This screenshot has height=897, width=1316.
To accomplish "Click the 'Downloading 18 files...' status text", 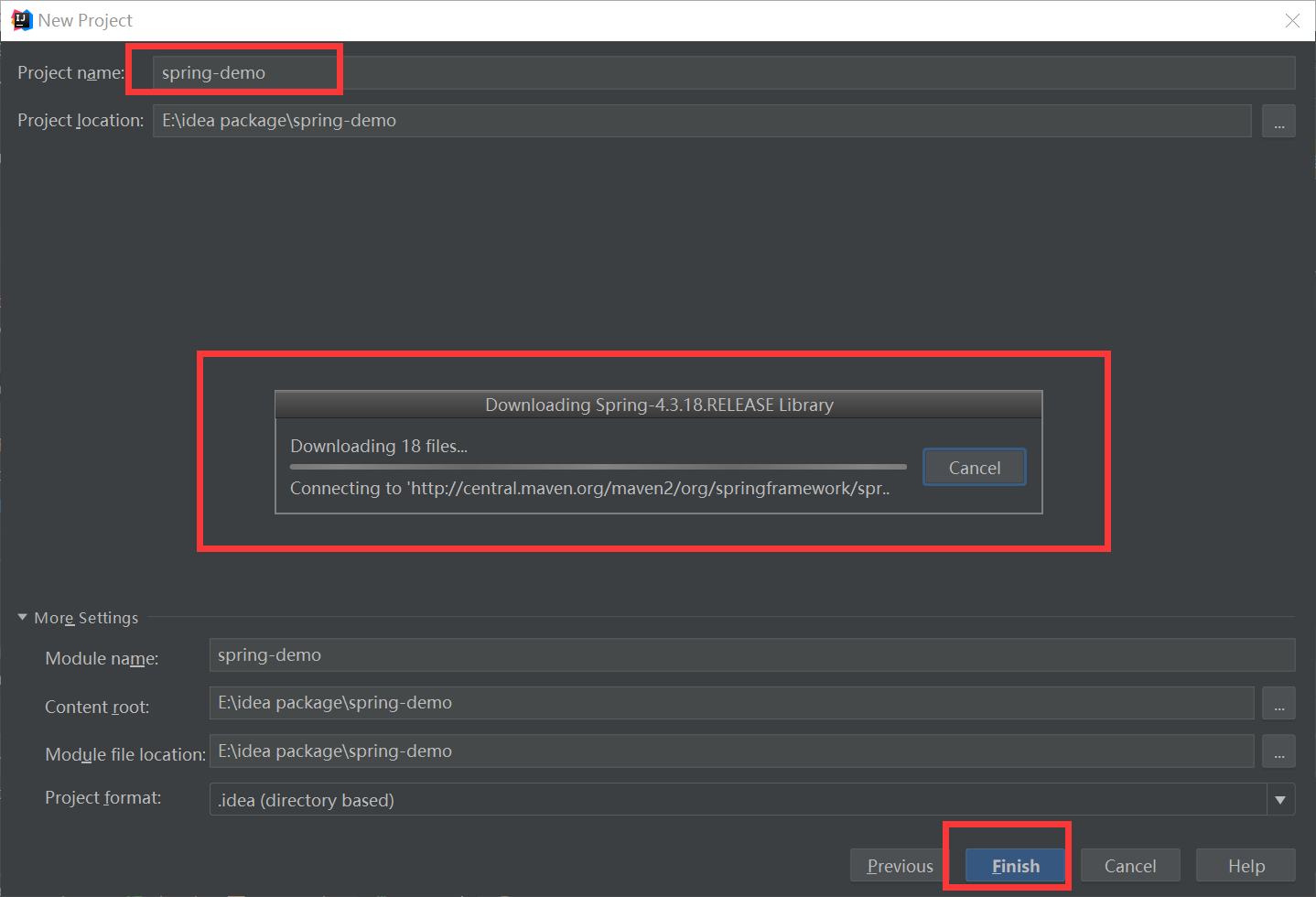I will coord(379,446).
